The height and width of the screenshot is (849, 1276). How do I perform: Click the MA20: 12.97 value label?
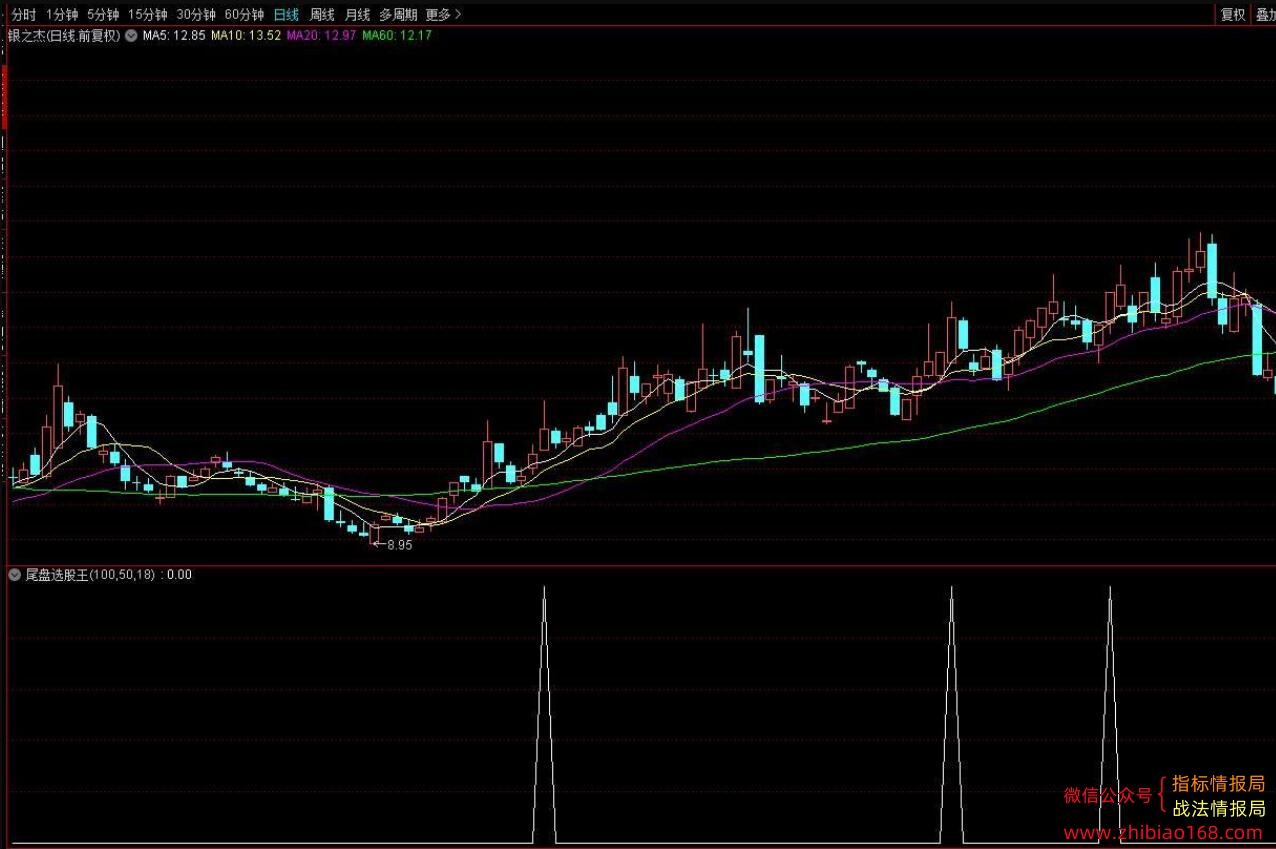321,36
